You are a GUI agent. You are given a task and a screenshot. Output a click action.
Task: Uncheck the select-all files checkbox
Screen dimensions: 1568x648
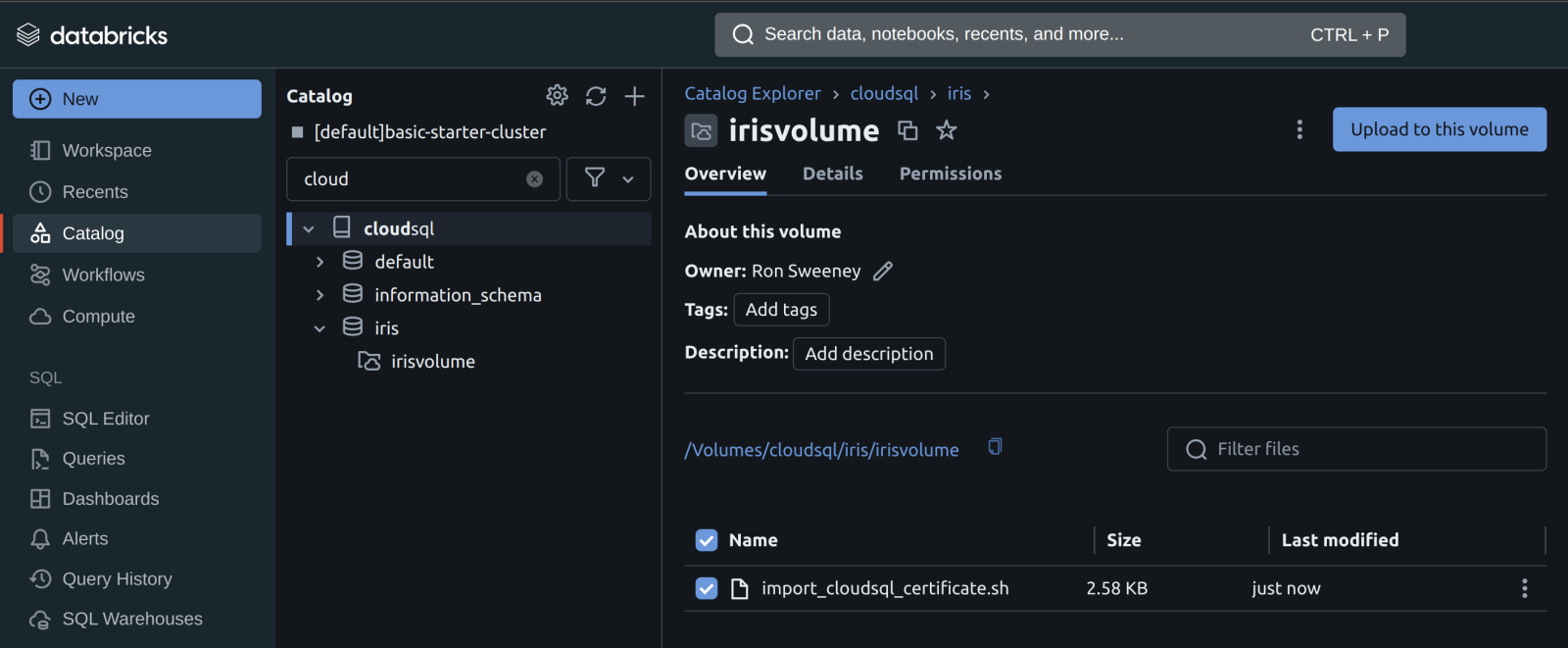click(707, 540)
